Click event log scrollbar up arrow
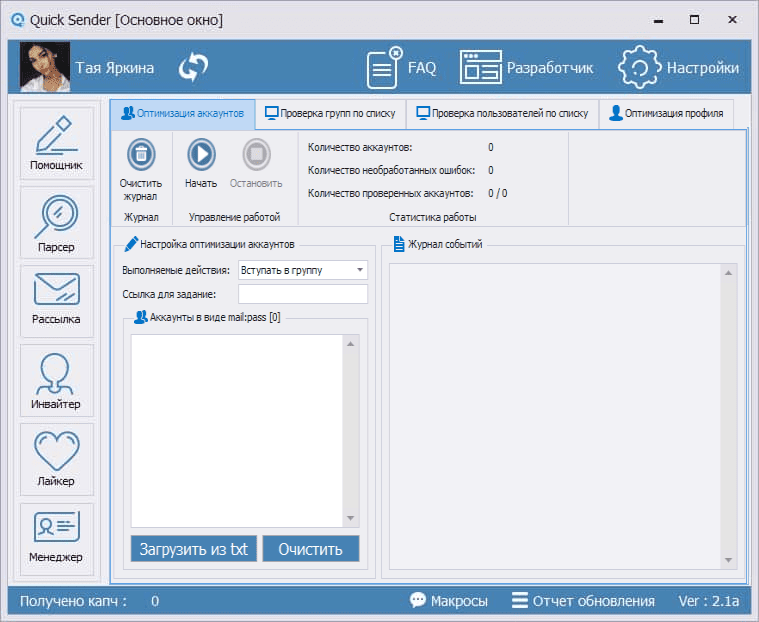The width and height of the screenshot is (759, 622). [x=729, y=273]
